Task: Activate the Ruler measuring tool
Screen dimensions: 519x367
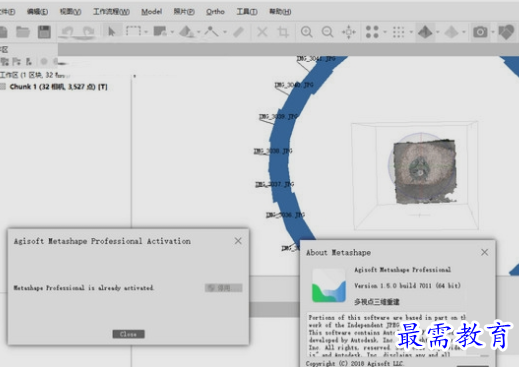Action: [x=239, y=32]
